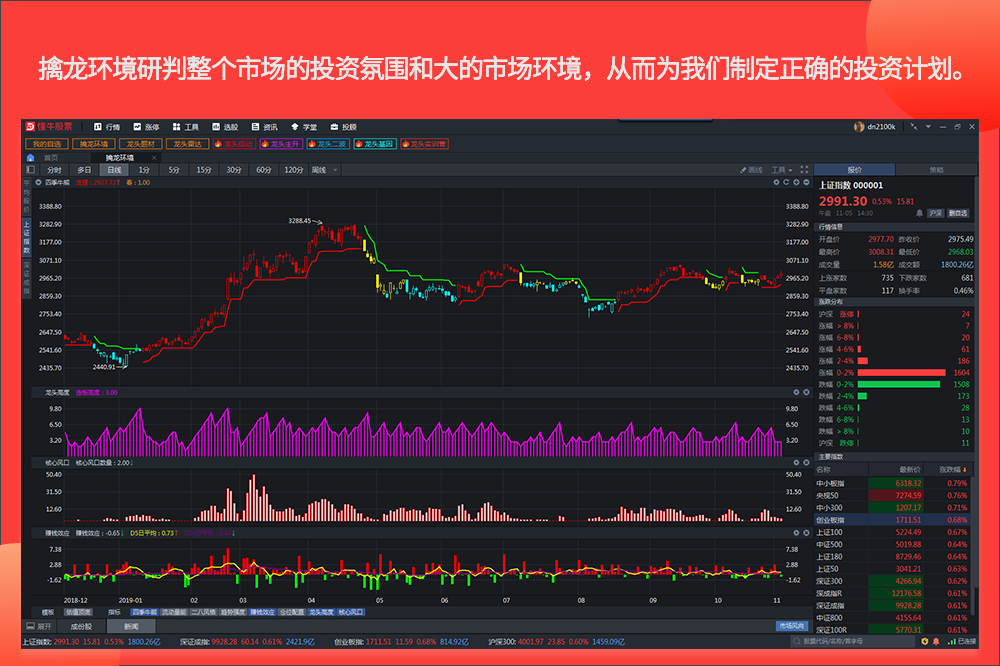The width and height of the screenshot is (1000, 666).
Task: Select the 日线 daily timeframe
Action: (114, 170)
